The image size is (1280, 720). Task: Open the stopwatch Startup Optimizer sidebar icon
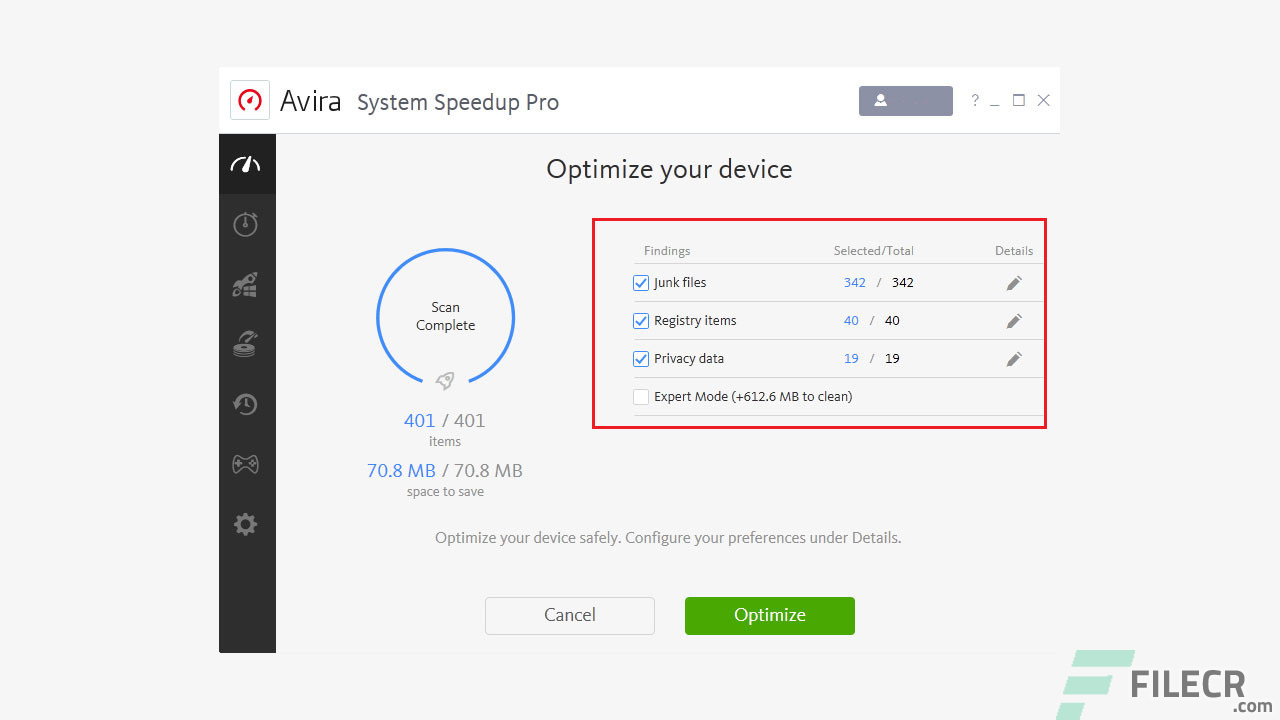click(246, 223)
